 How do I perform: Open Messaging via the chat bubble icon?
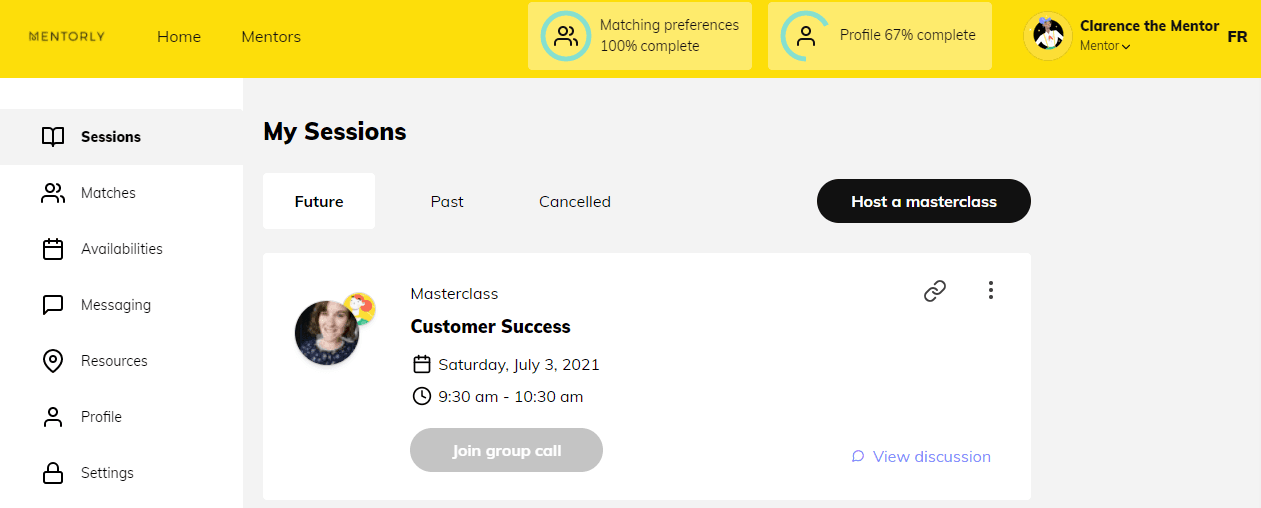coord(53,305)
